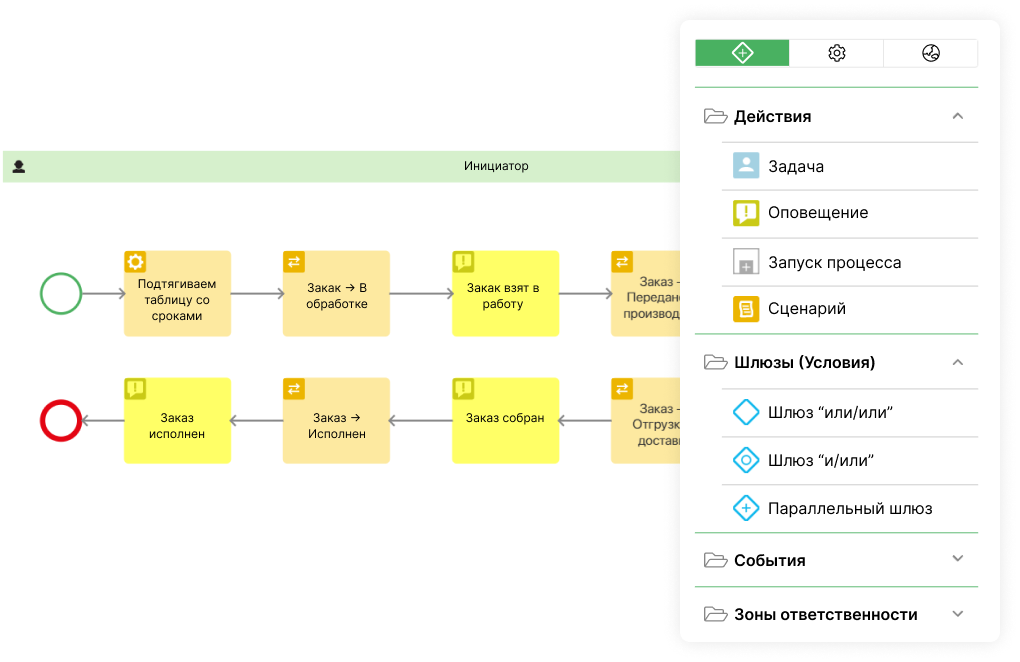Screen dimensions: 1020x662
Task: Click swap icon on Передан в производство block
Action: click(x=622, y=261)
